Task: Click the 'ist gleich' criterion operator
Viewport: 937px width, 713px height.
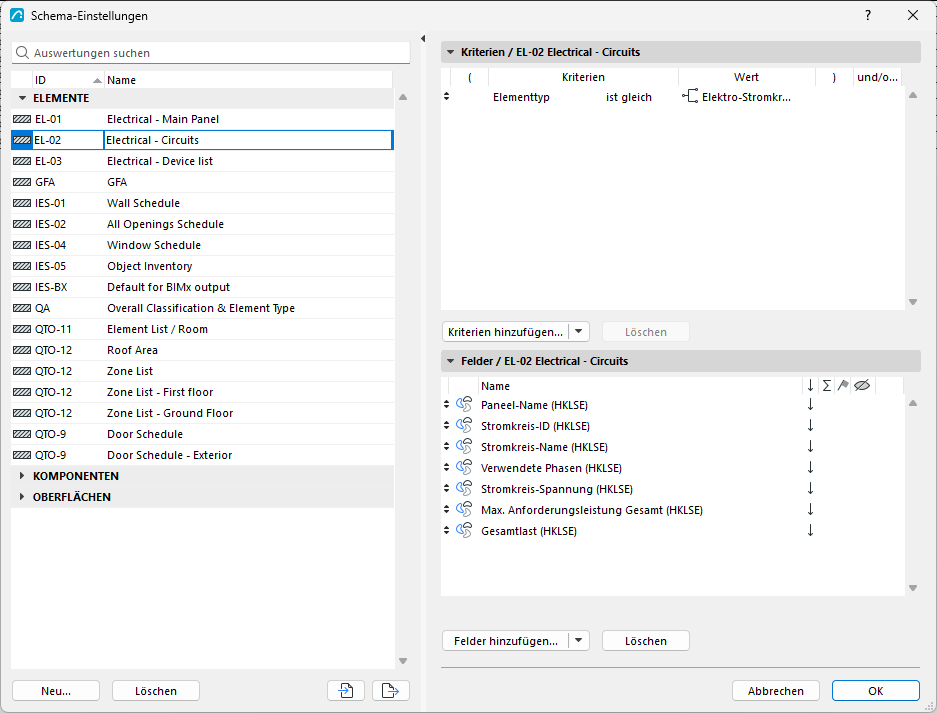Action: (629, 97)
